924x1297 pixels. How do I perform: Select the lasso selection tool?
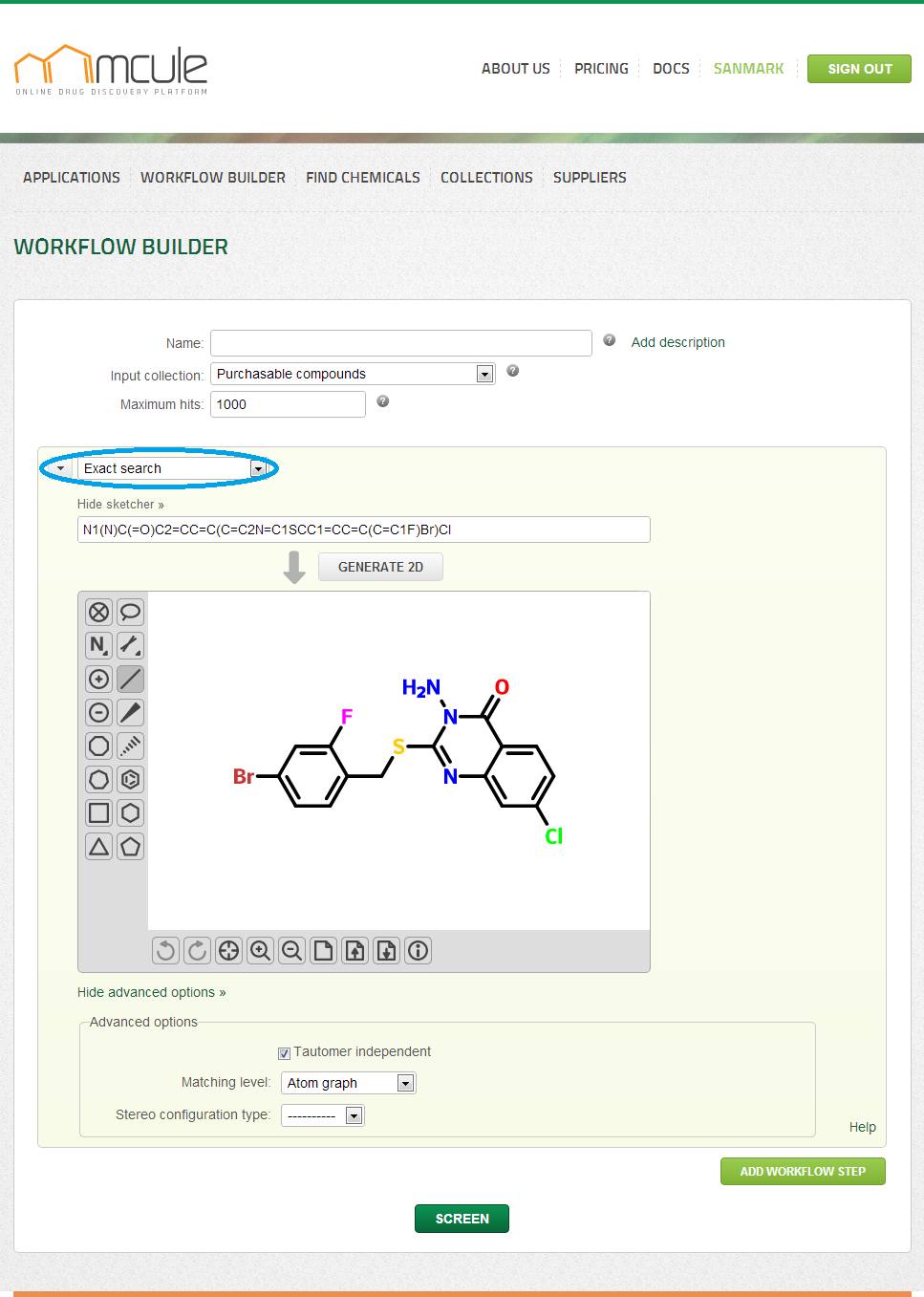pos(131,612)
